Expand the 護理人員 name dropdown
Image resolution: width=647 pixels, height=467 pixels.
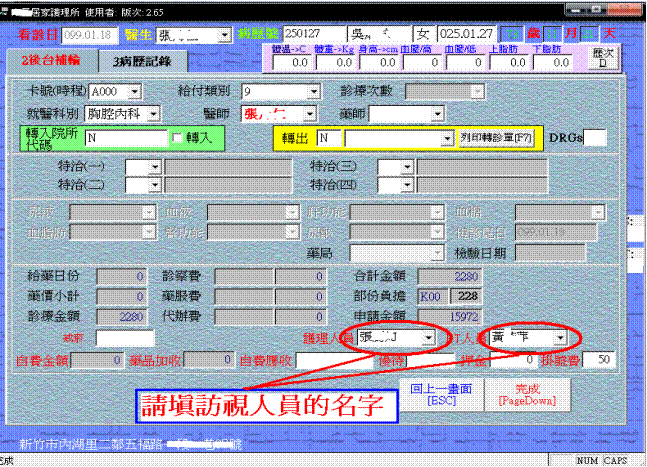pos(428,338)
